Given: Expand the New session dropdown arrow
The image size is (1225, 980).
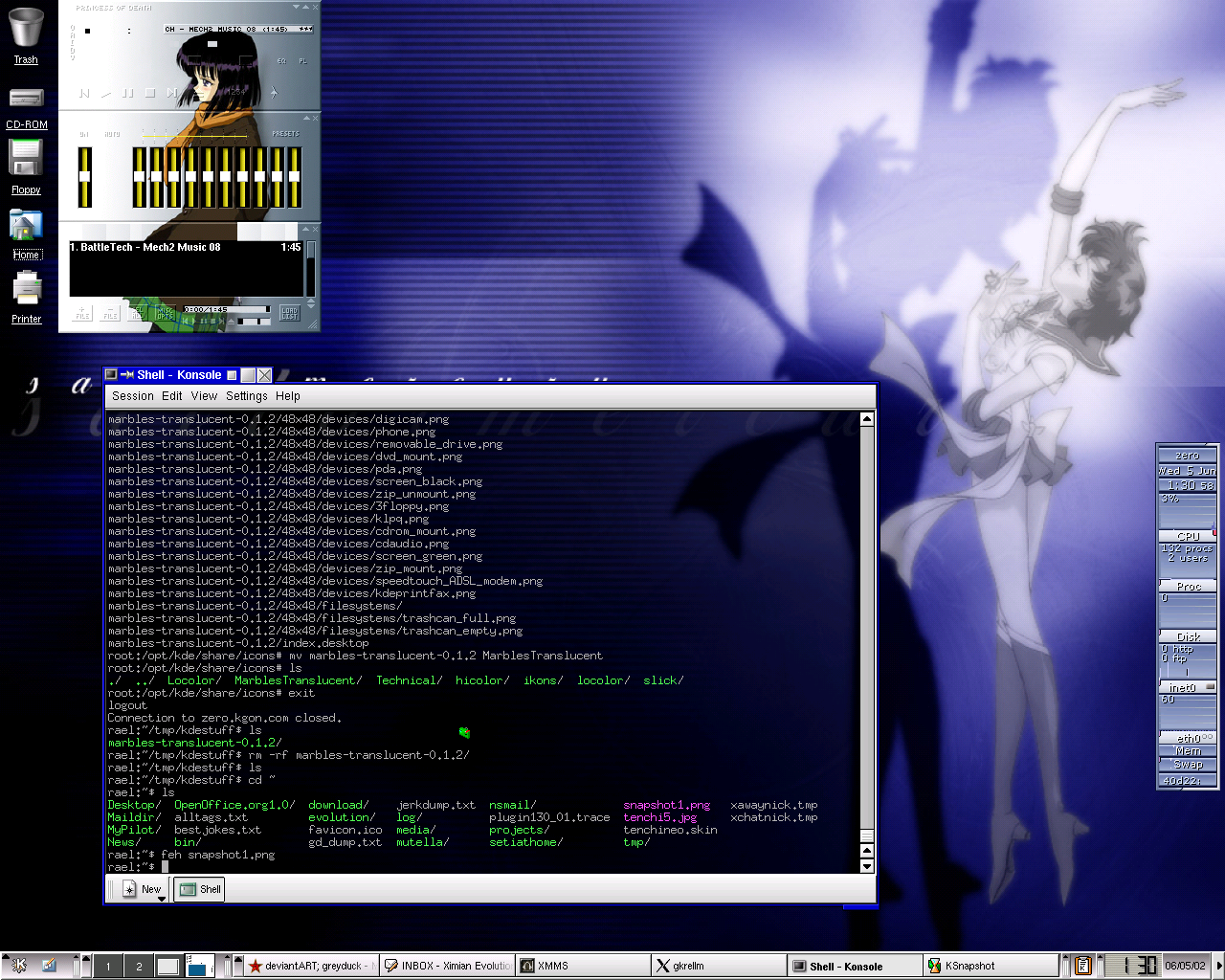Looking at the screenshot, I should tap(162, 898).
